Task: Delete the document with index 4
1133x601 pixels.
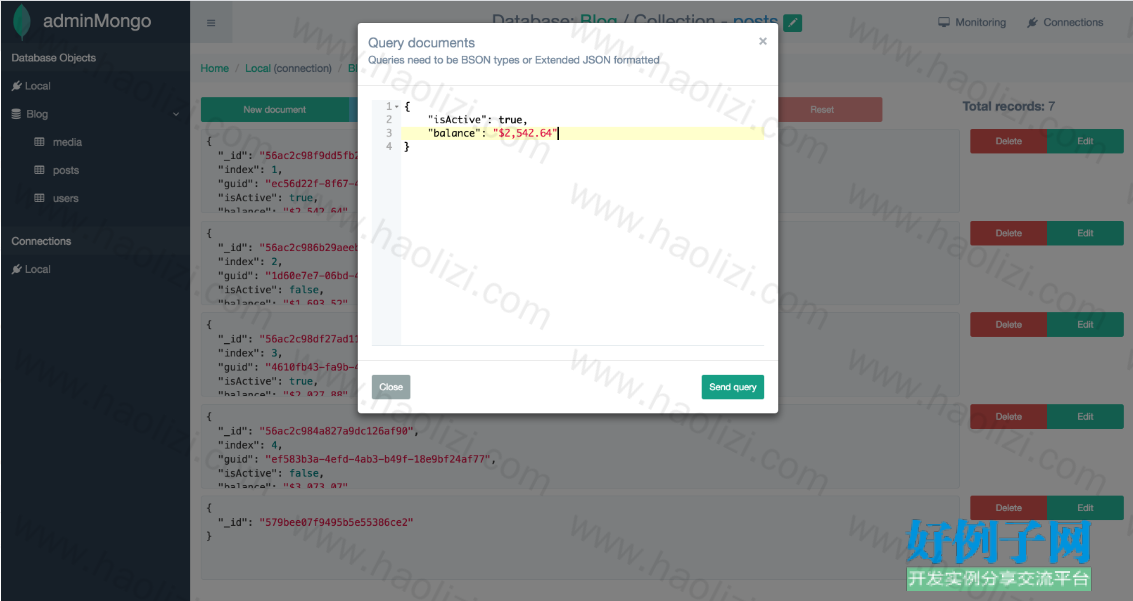Action: (x=1009, y=417)
